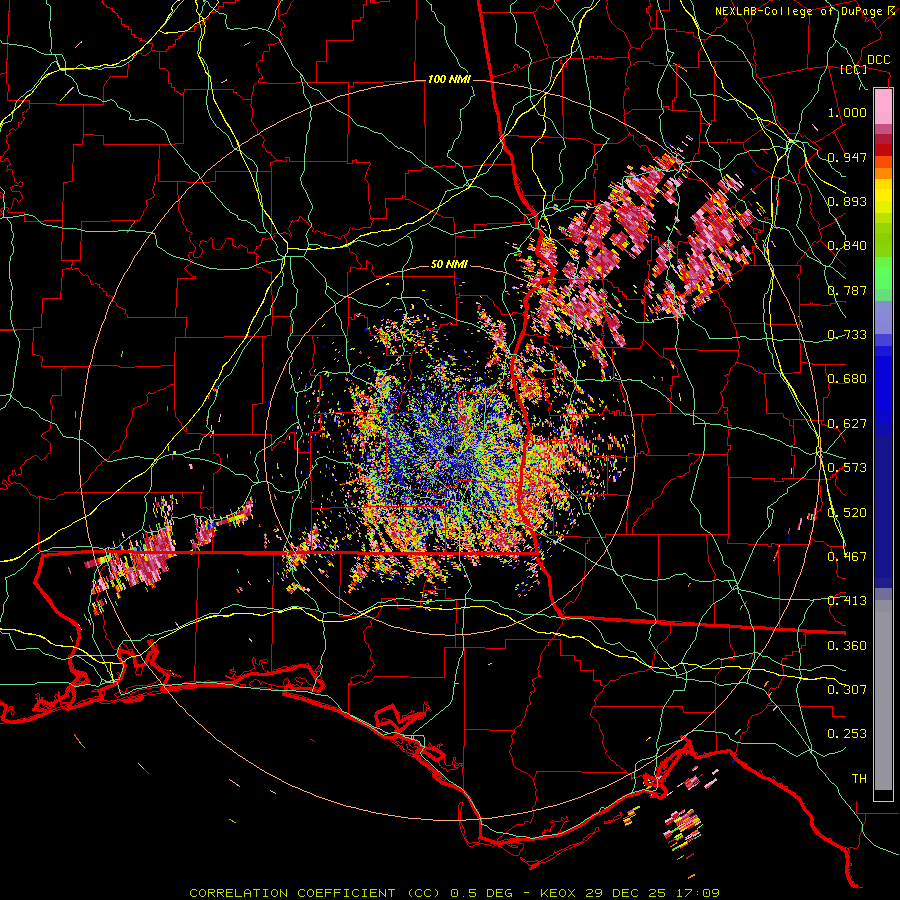
Task: Click the 0.840 color scale value
Action: pos(847,246)
